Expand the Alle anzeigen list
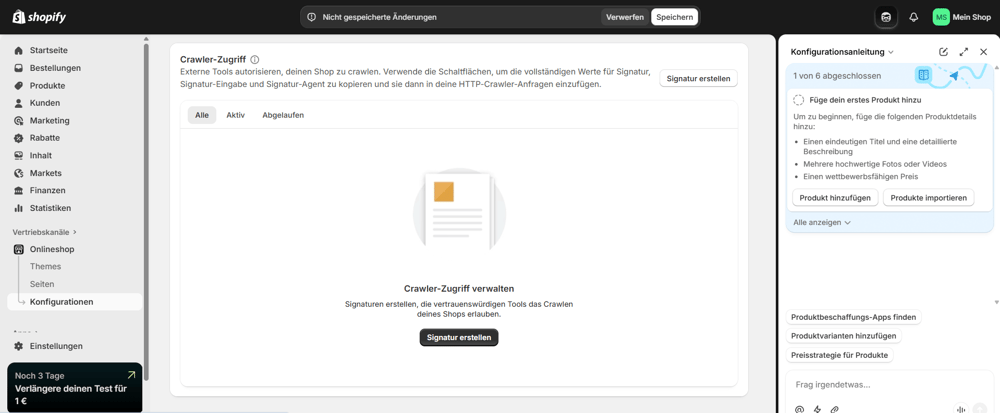 pos(822,223)
